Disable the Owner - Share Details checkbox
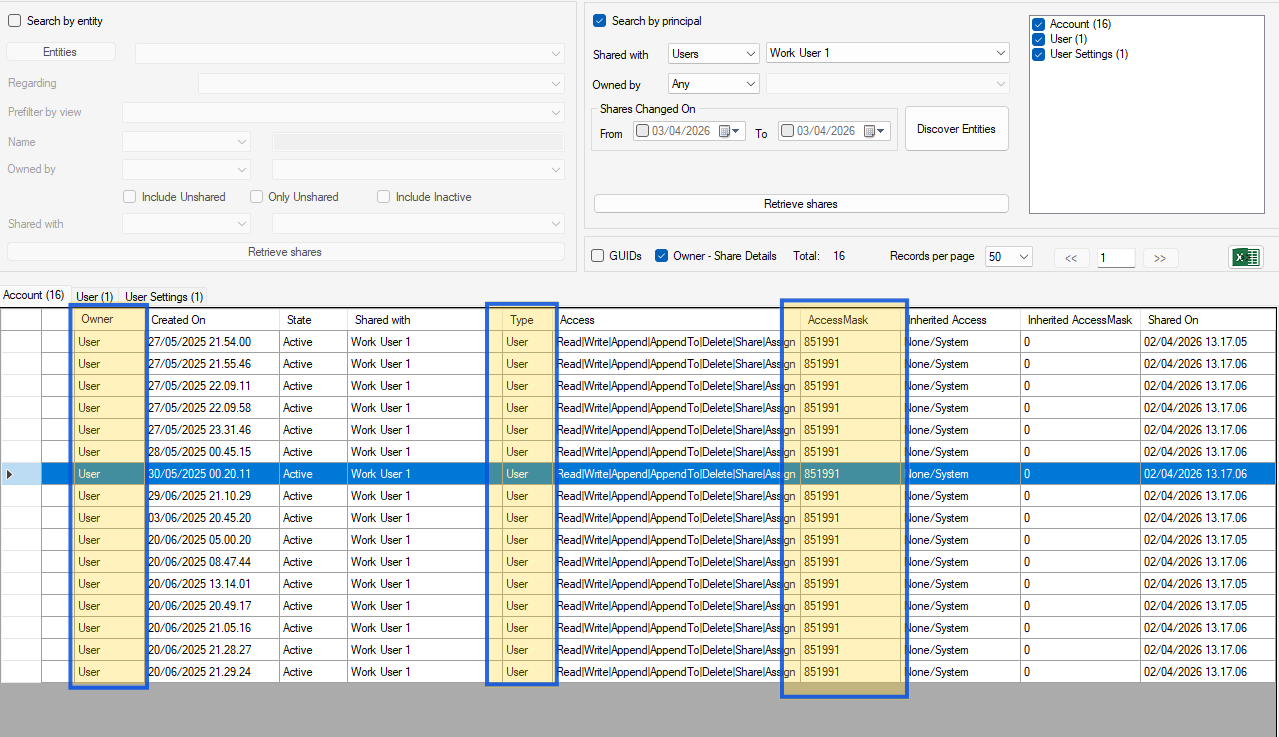 pyautogui.click(x=661, y=255)
